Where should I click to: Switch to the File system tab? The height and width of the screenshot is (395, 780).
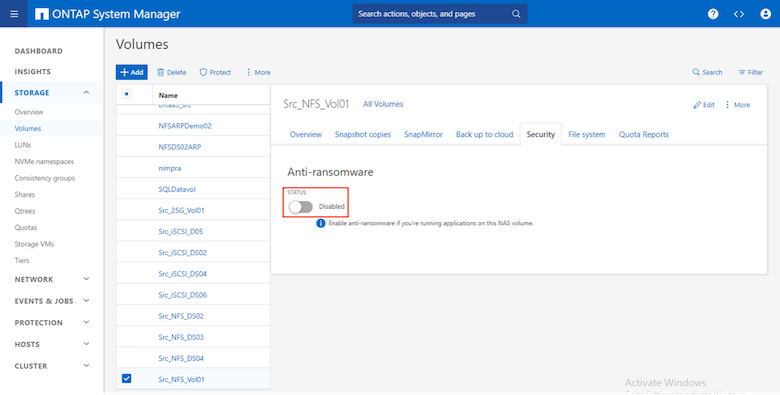coord(586,134)
